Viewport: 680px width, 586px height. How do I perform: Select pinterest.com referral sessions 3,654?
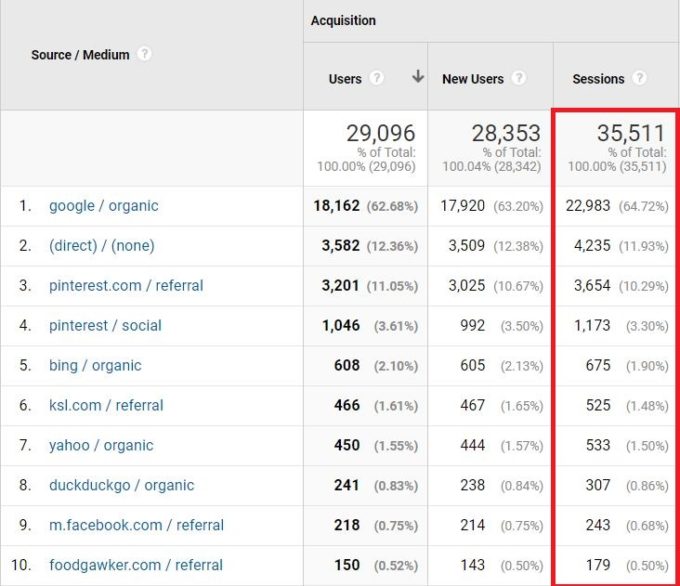pos(592,285)
